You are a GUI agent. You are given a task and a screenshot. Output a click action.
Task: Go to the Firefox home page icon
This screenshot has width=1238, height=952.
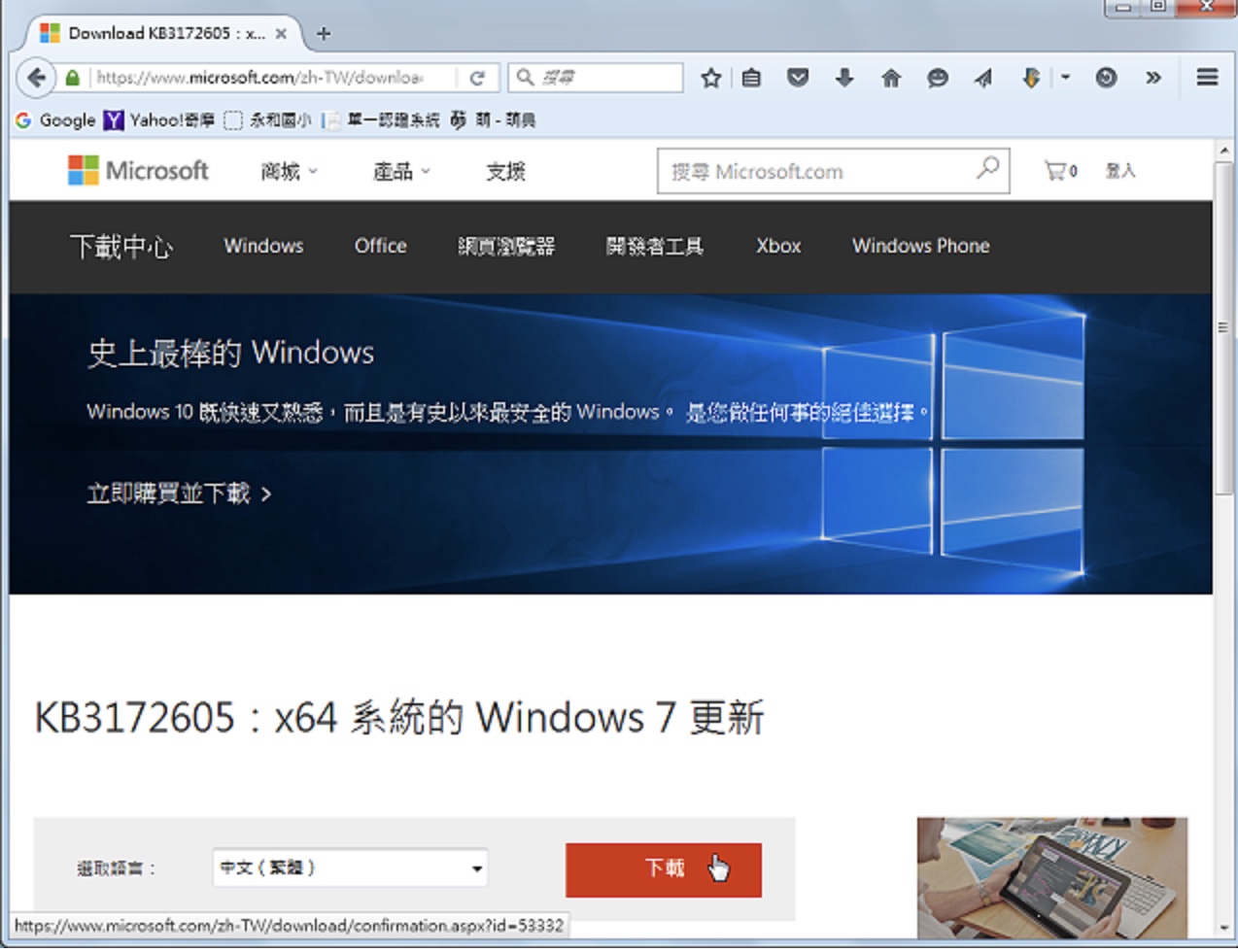891,78
